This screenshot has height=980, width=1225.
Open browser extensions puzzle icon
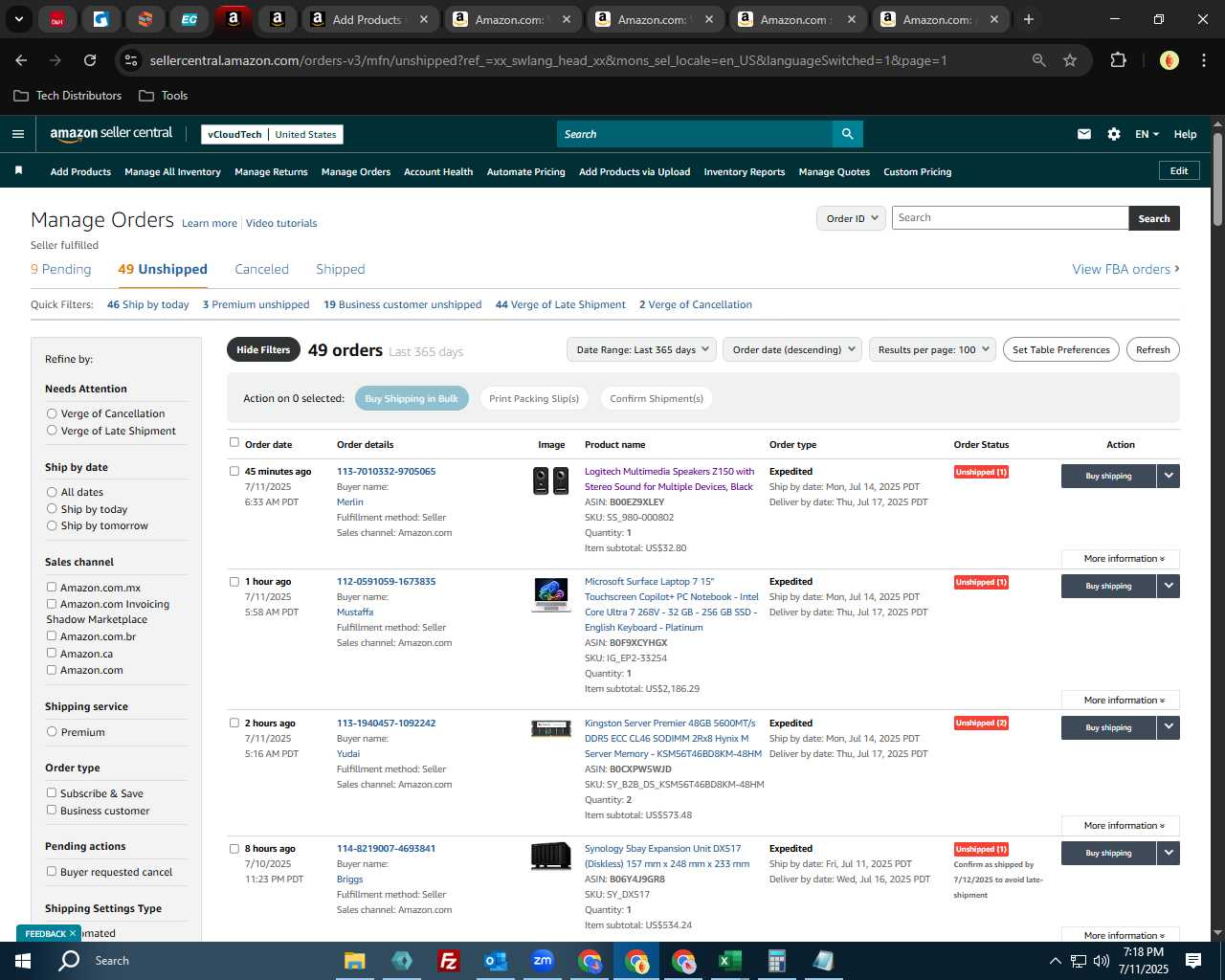coord(1118,60)
